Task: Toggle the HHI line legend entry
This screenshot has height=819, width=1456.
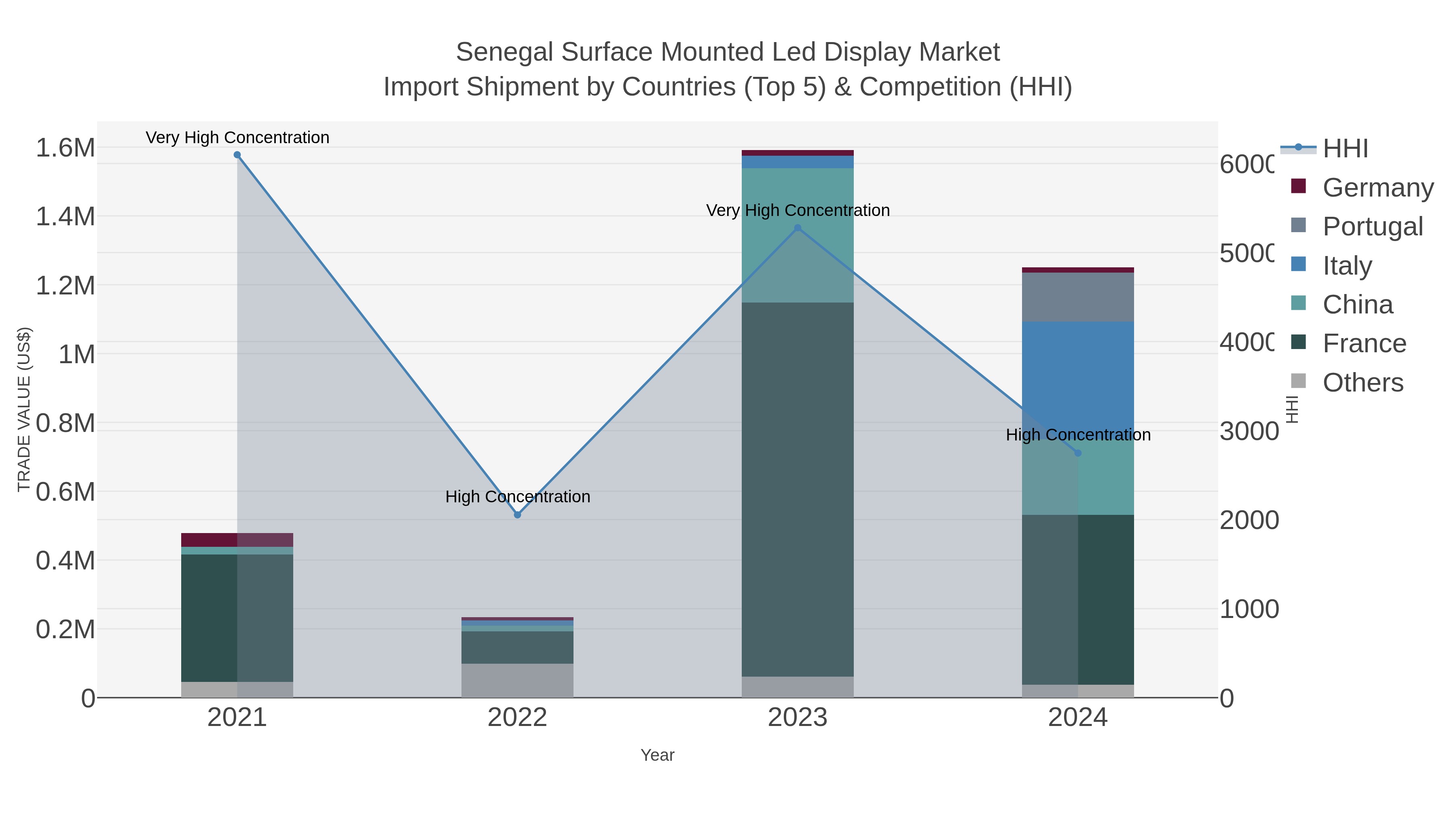Action: tap(1324, 149)
